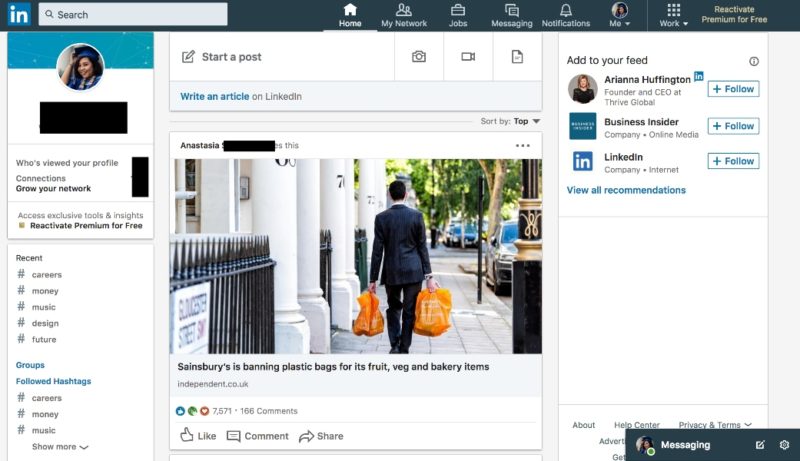The height and width of the screenshot is (461, 800).
Task: Click the Groups link in sidebar
Action: coord(30,365)
